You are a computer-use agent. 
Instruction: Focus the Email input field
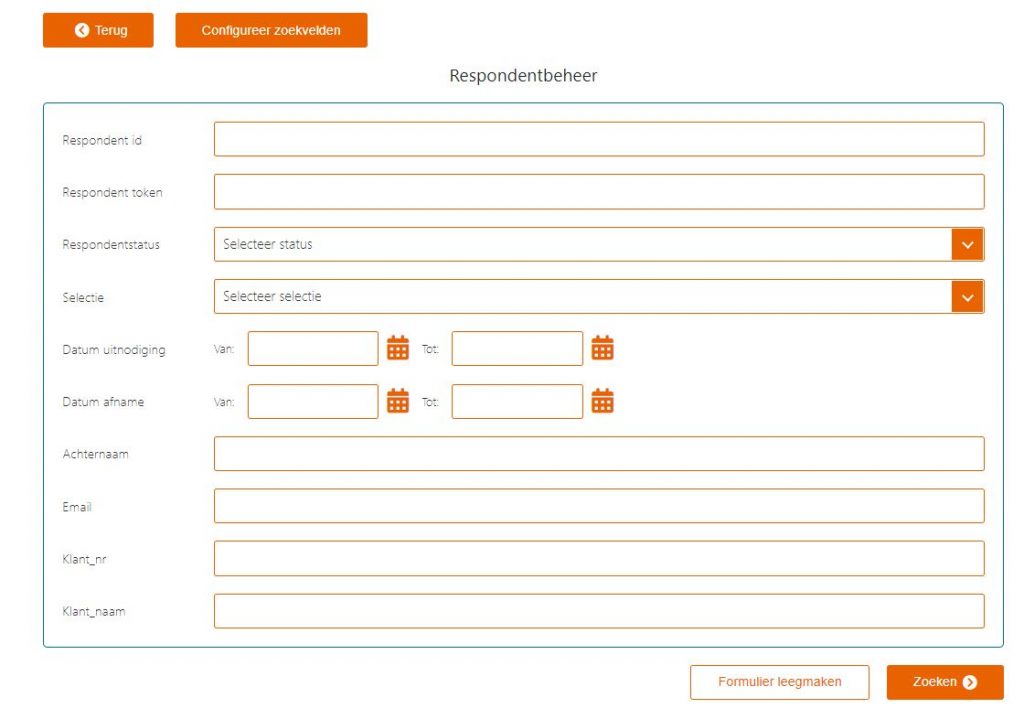point(599,506)
